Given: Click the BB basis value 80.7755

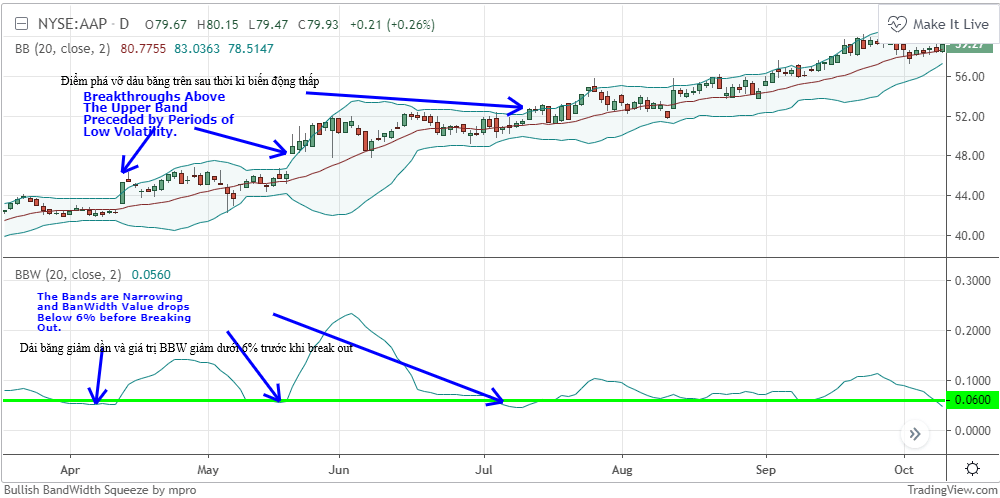Looking at the screenshot, I should click(142, 48).
